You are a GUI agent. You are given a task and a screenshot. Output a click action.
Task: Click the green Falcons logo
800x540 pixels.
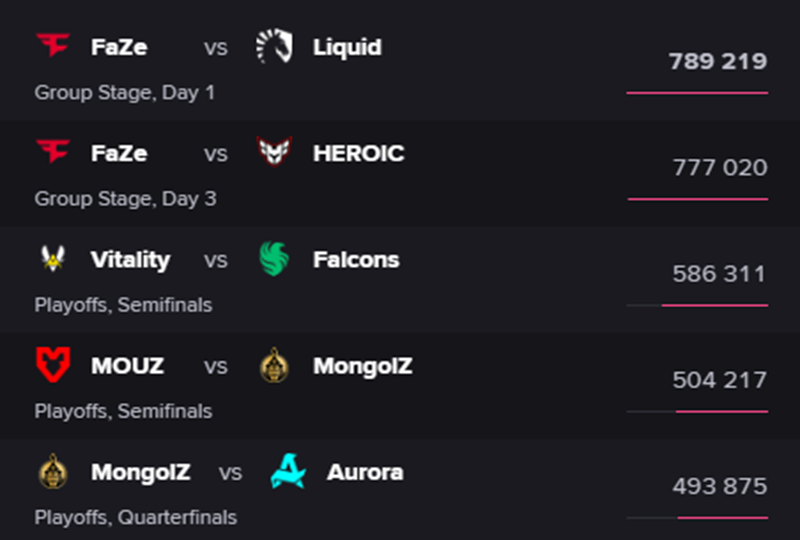tap(274, 259)
